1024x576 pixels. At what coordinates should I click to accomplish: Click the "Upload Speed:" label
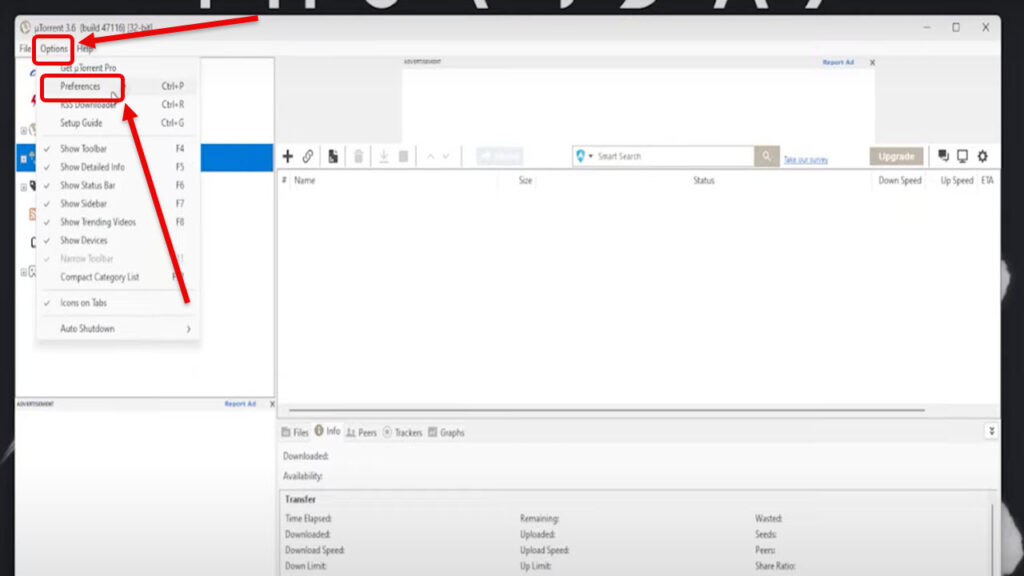pos(545,551)
